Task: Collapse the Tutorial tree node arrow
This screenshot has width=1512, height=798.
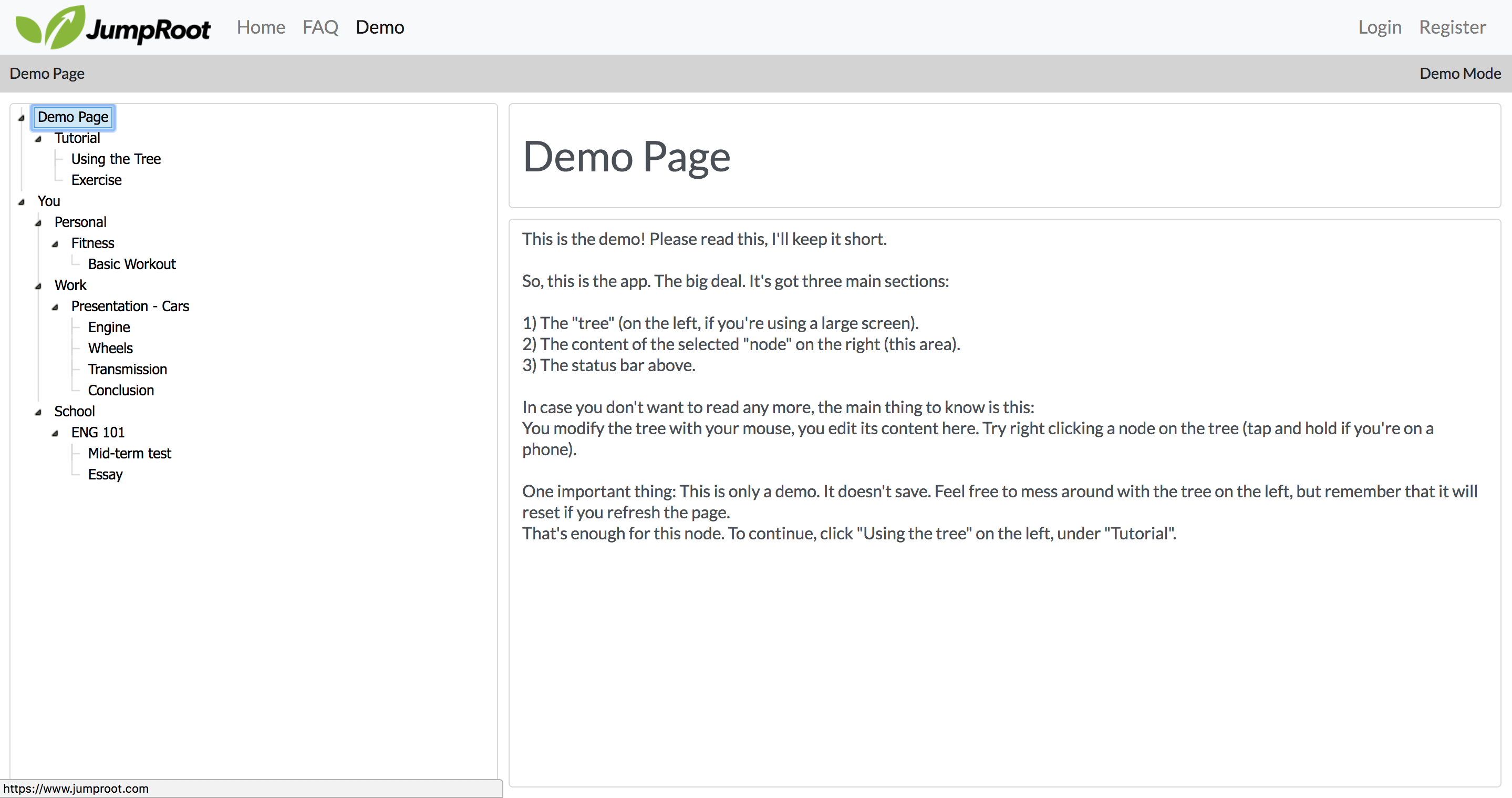Action: 38,139
